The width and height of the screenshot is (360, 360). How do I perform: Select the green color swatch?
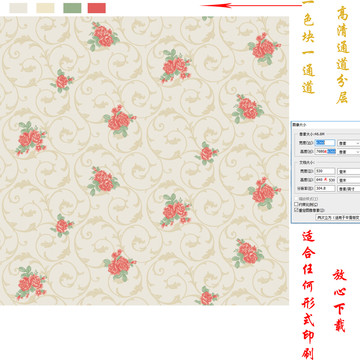pos(72,8)
